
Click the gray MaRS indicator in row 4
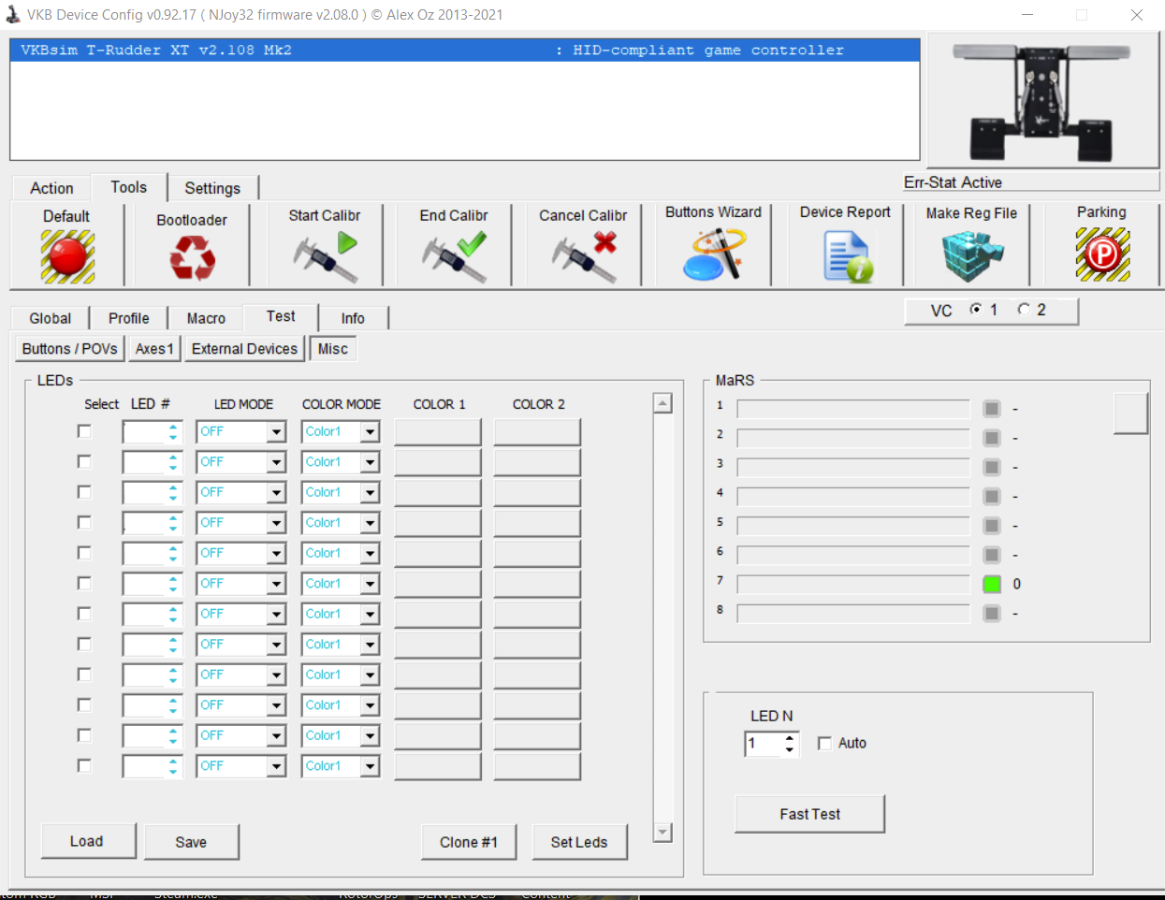991,496
